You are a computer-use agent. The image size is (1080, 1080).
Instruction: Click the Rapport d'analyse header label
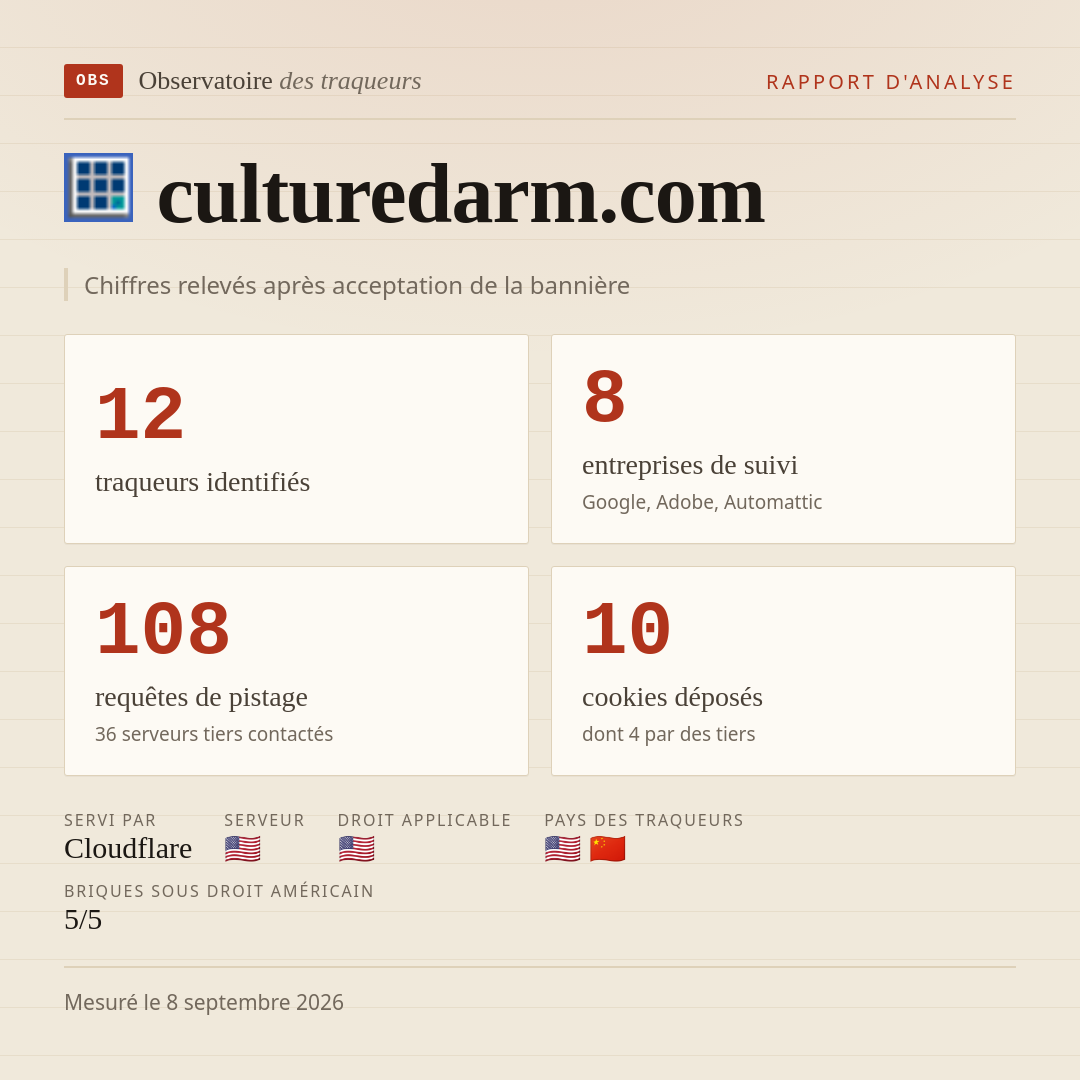(x=891, y=82)
